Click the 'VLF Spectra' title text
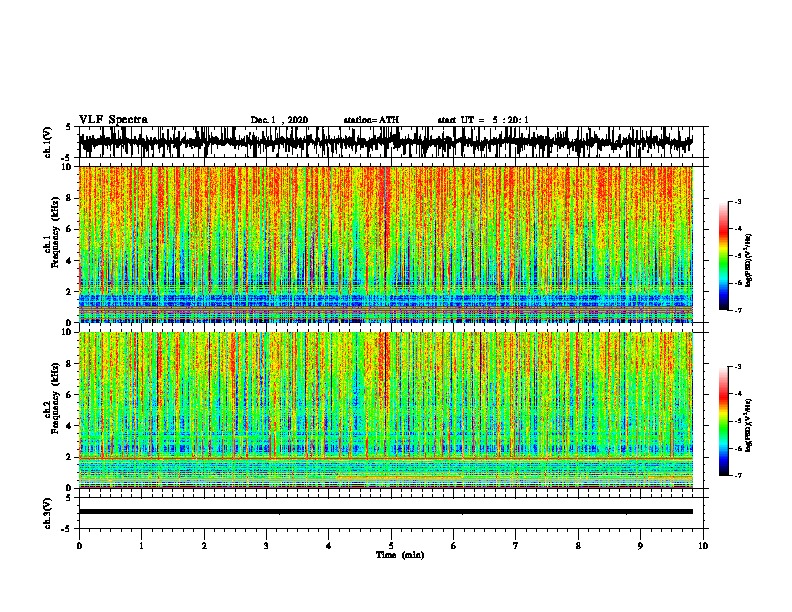This screenshot has width=792, height=612. click(113, 120)
